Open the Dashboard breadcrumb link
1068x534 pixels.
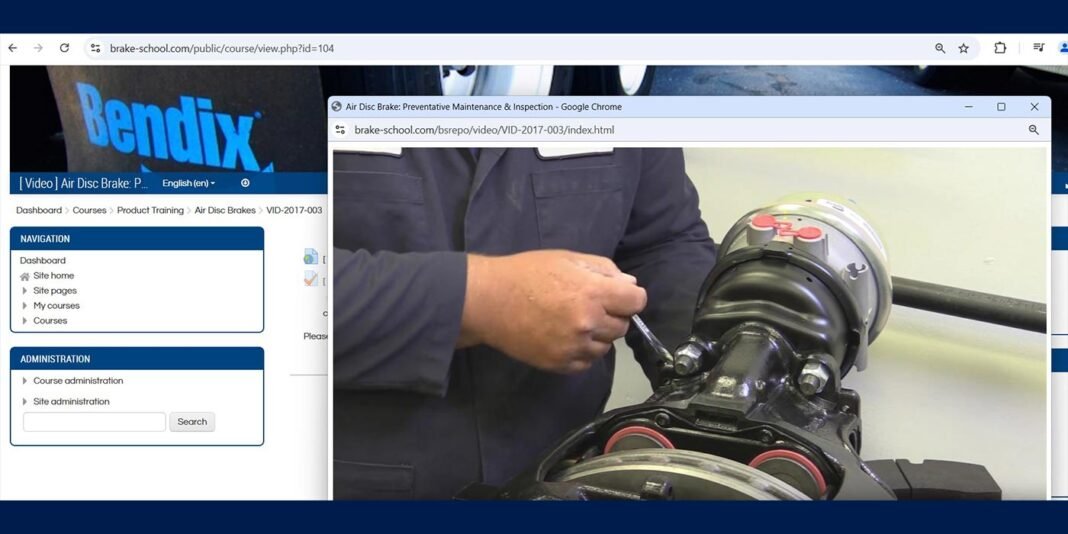point(39,210)
